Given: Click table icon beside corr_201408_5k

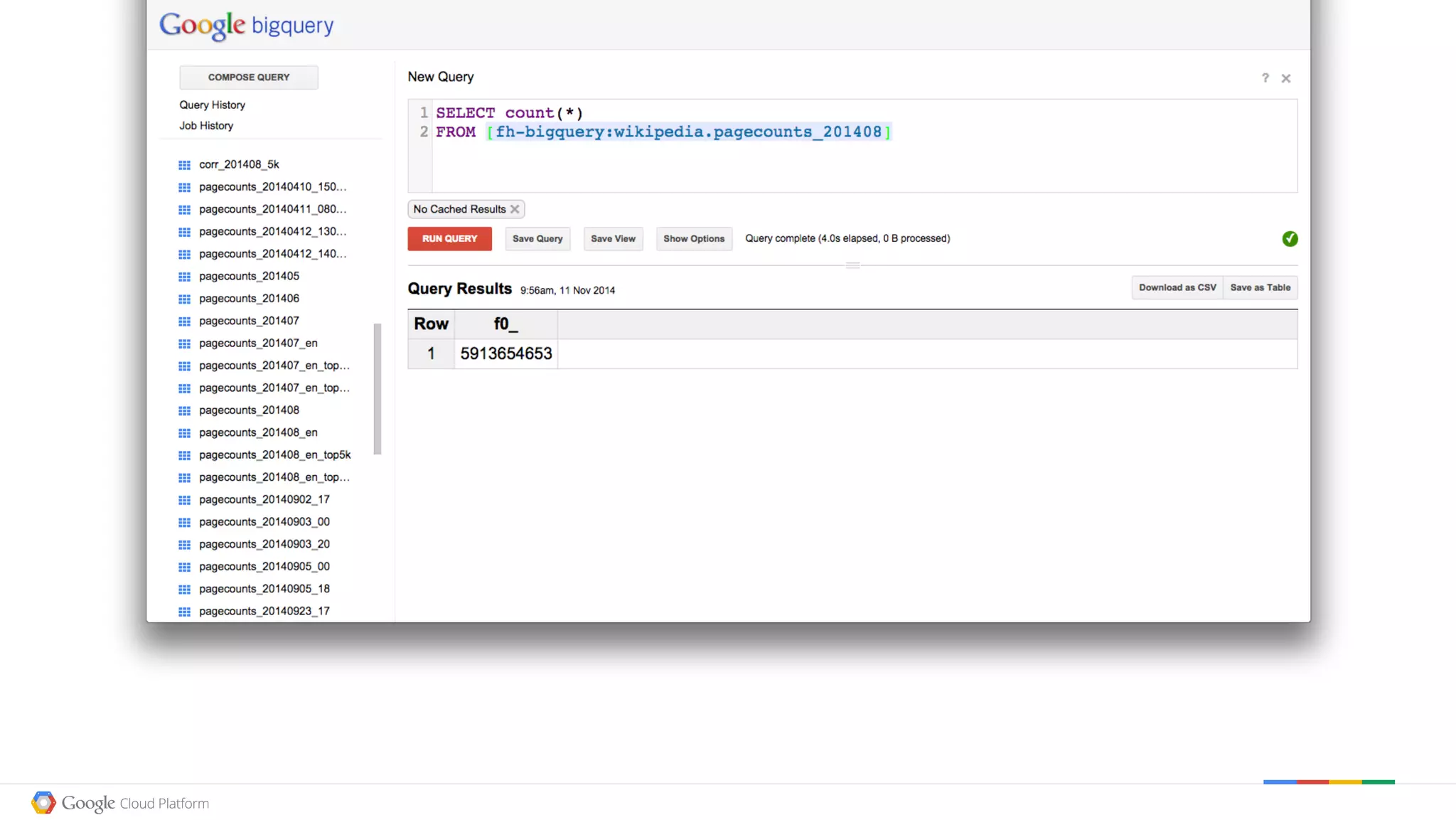Looking at the screenshot, I should [x=184, y=165].
